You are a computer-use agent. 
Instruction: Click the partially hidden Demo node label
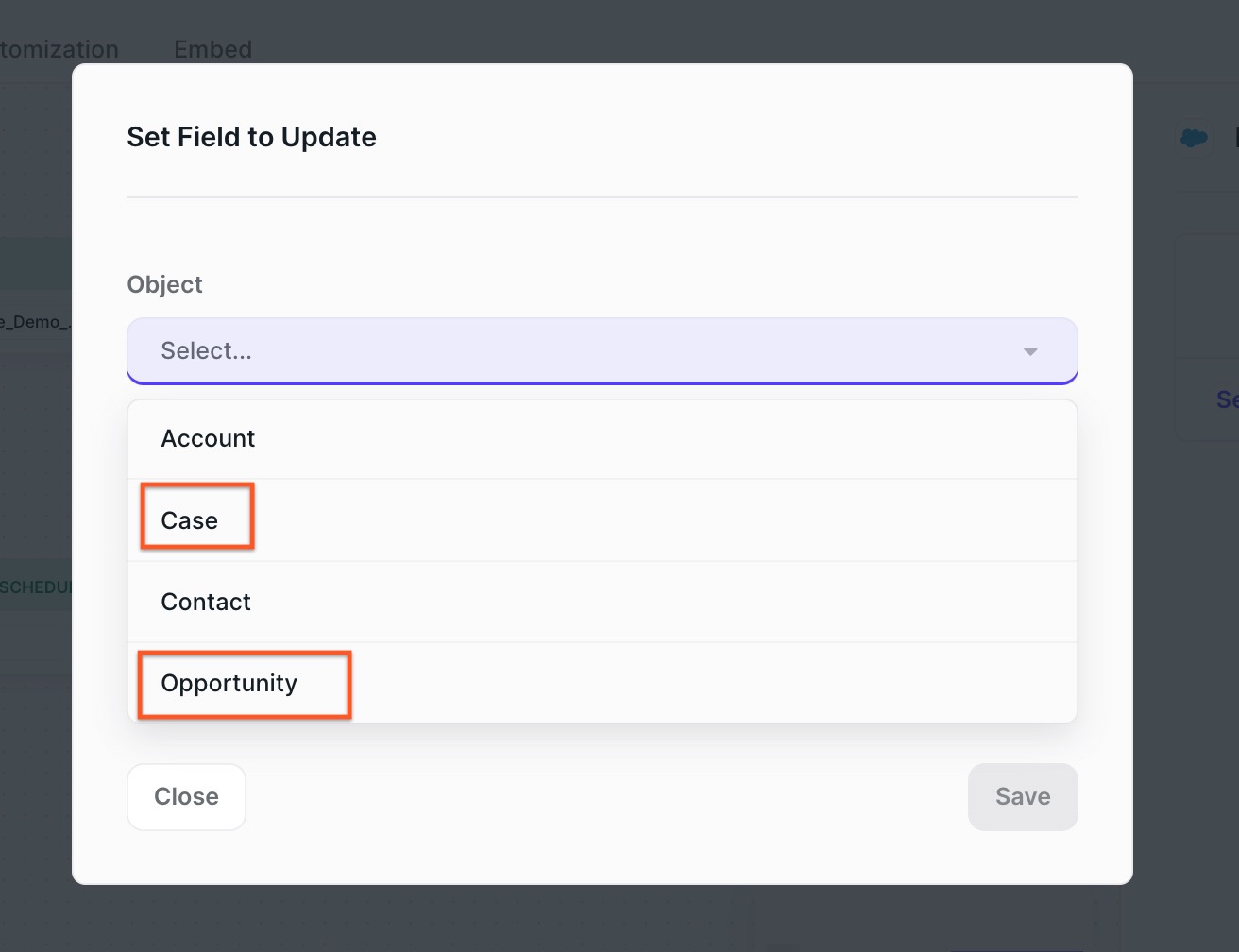point(34,322)
